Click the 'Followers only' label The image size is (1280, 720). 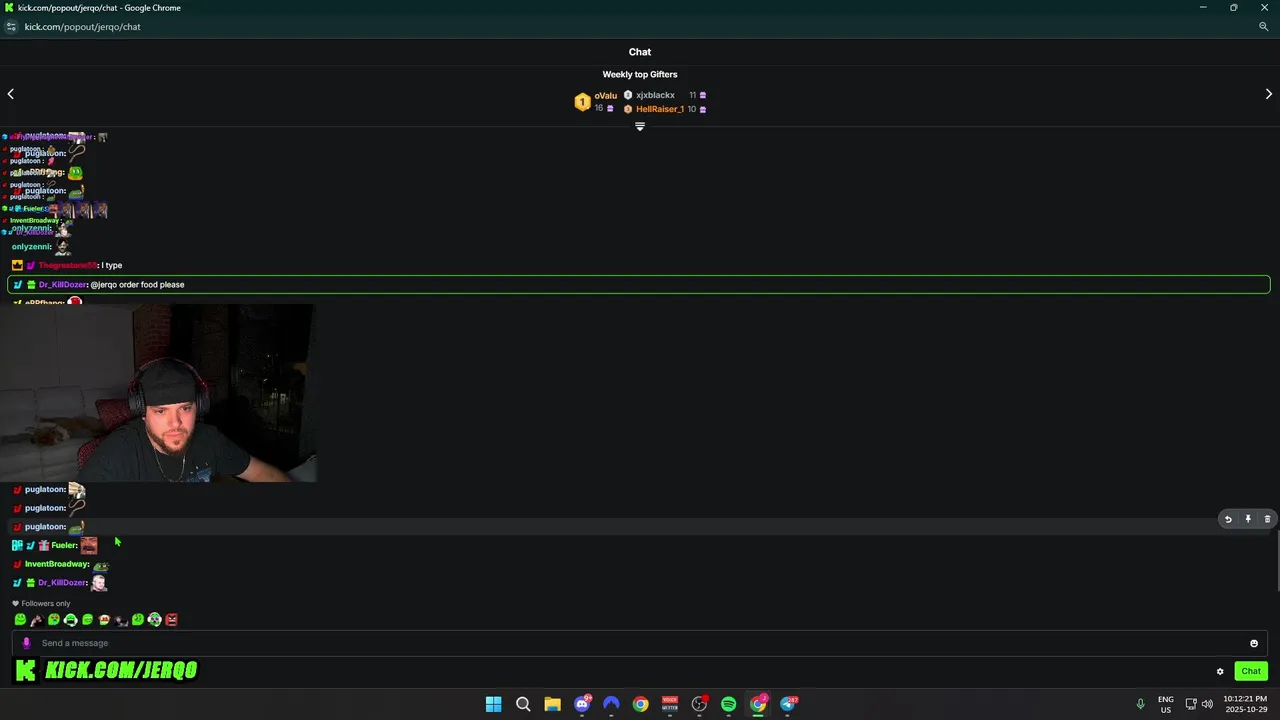tap(46, 603)
